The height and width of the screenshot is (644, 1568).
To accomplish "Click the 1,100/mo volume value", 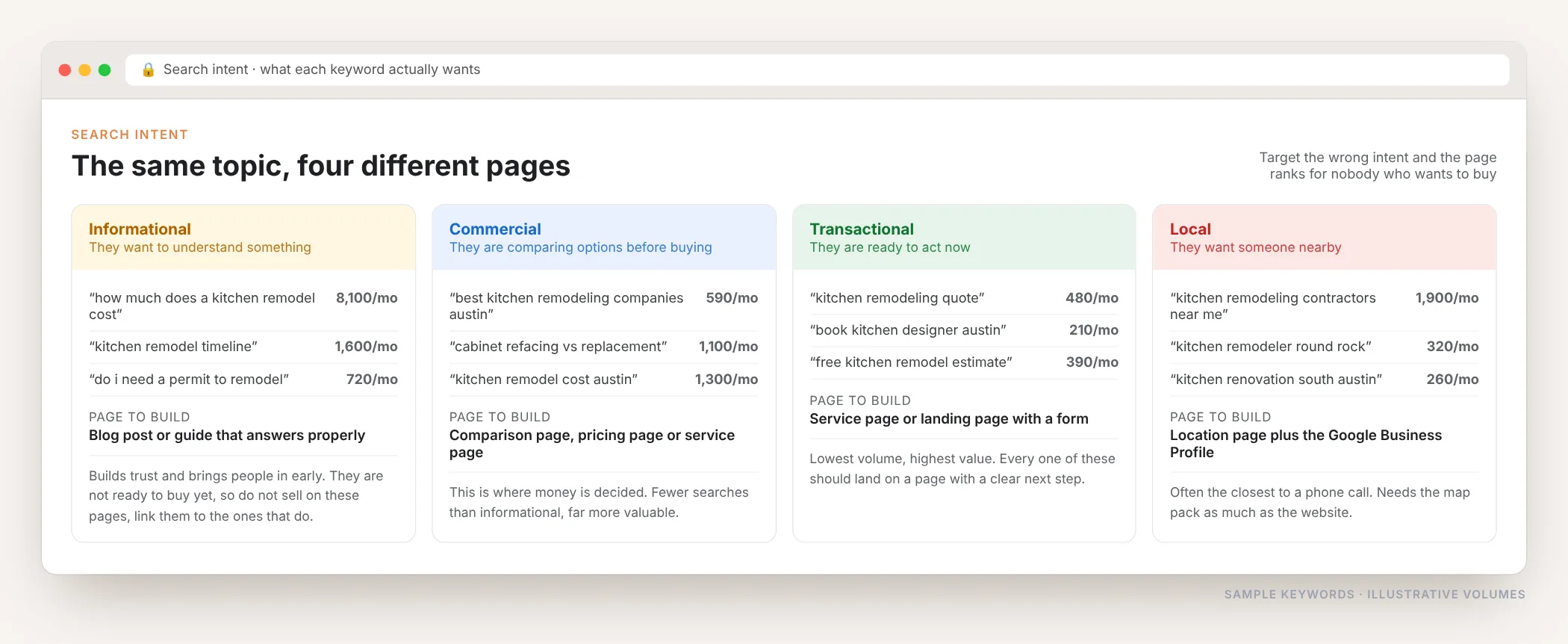I will (x=728, y=346).
